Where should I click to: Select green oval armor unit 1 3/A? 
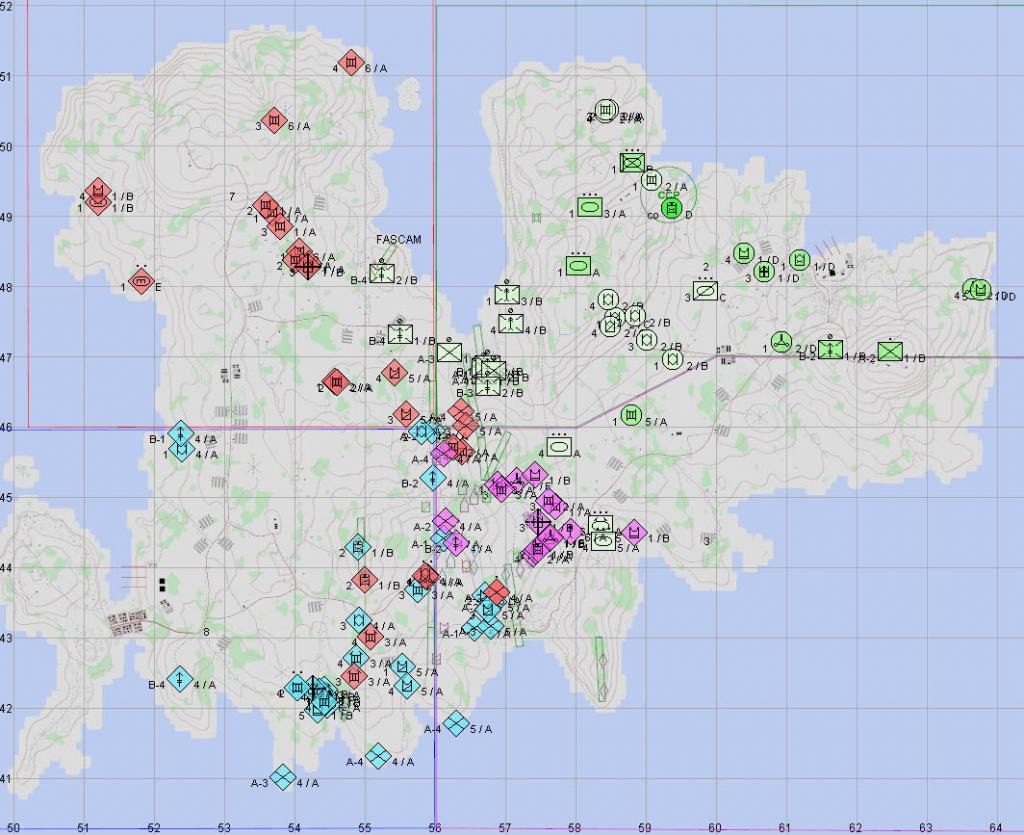click(x=590, y=207)
